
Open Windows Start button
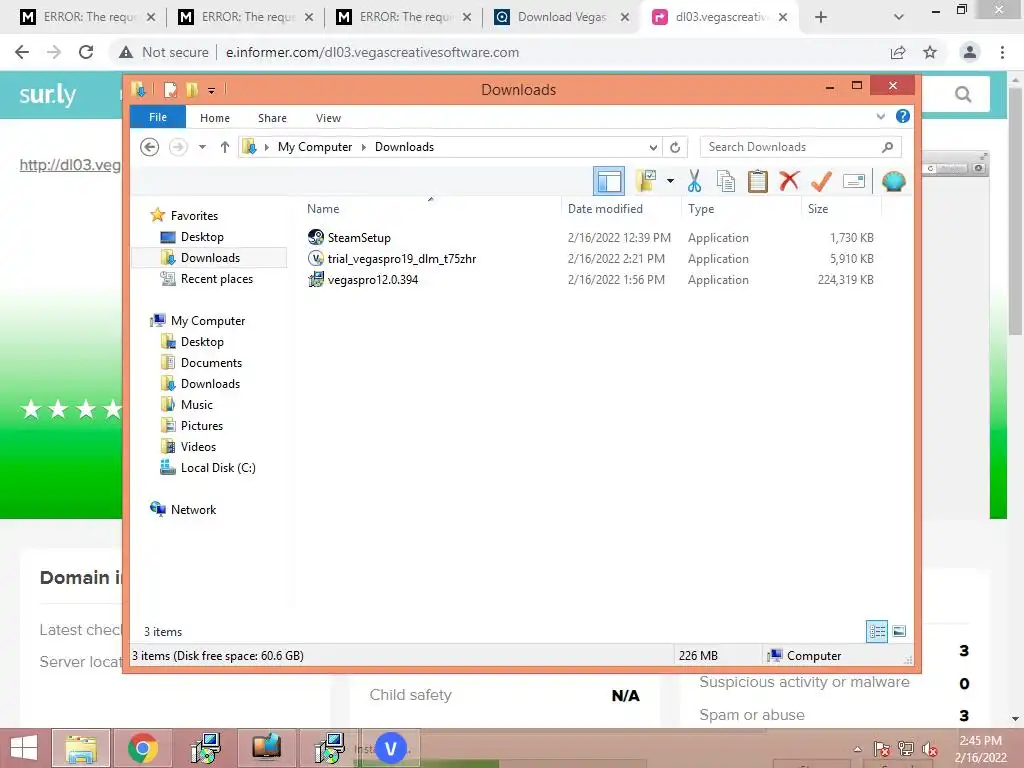point(24,748)
